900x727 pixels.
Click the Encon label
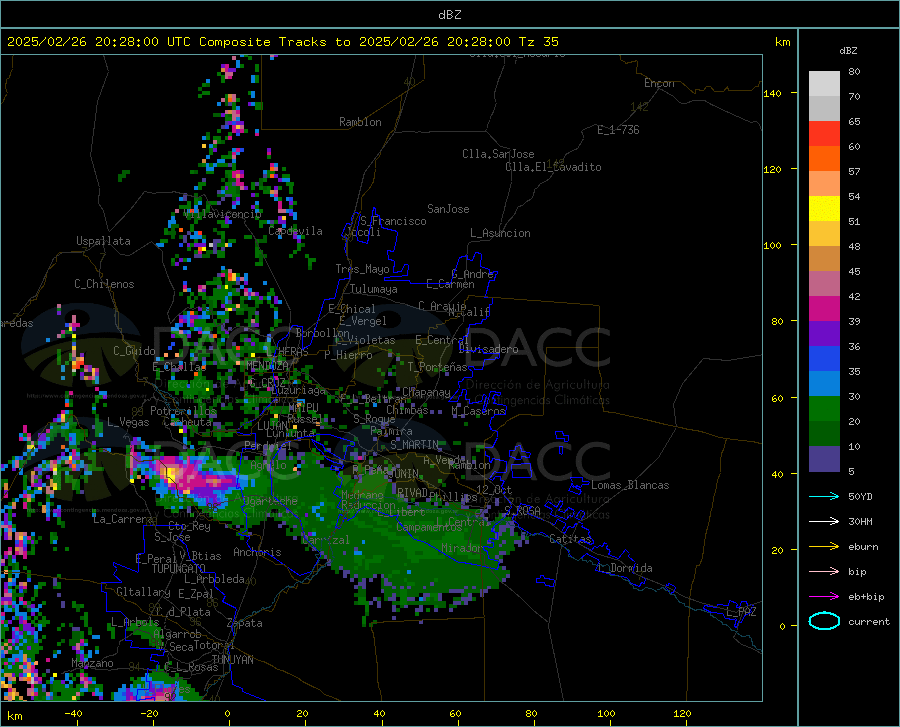pos(659,83)
